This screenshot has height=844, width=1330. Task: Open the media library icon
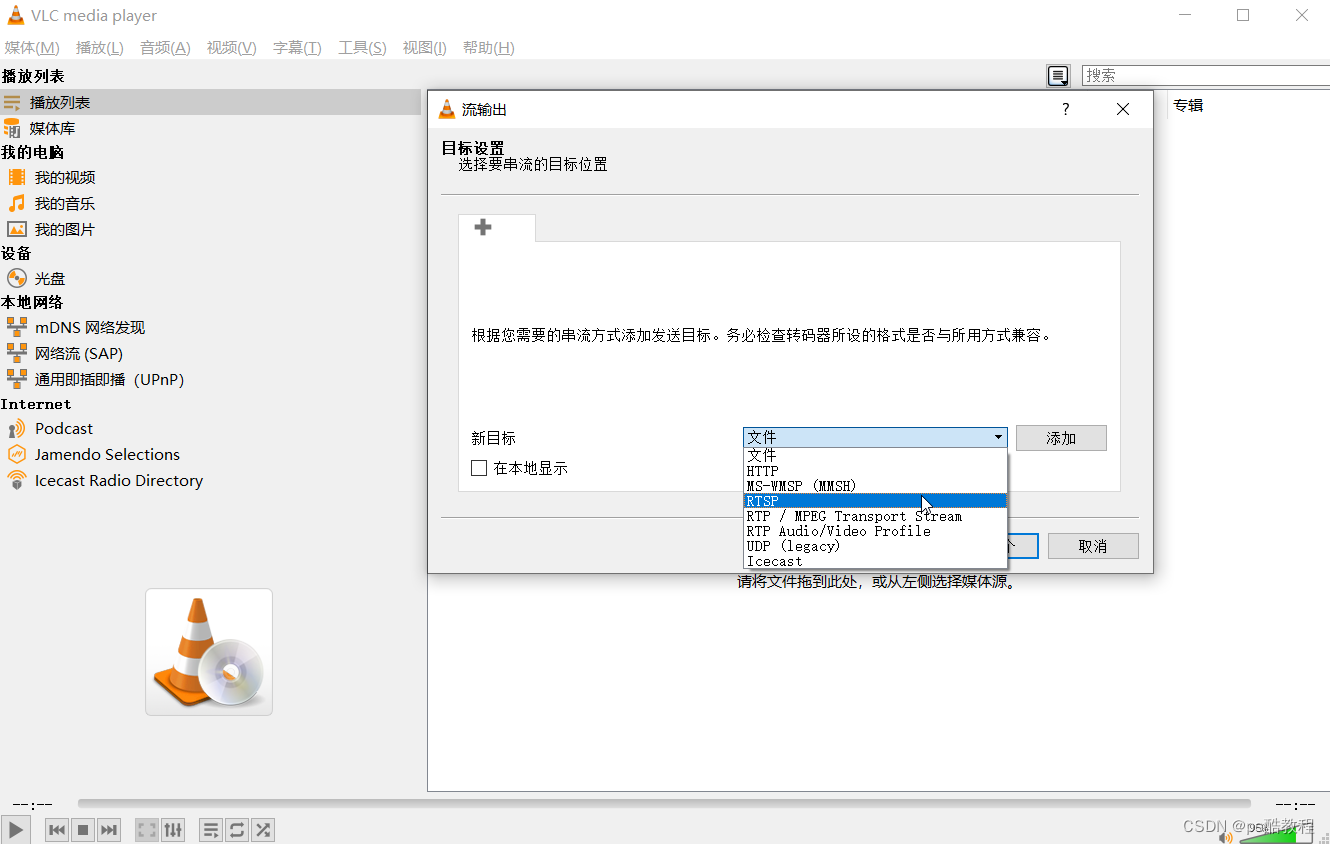pyautogui.click(x=12, y=128)
